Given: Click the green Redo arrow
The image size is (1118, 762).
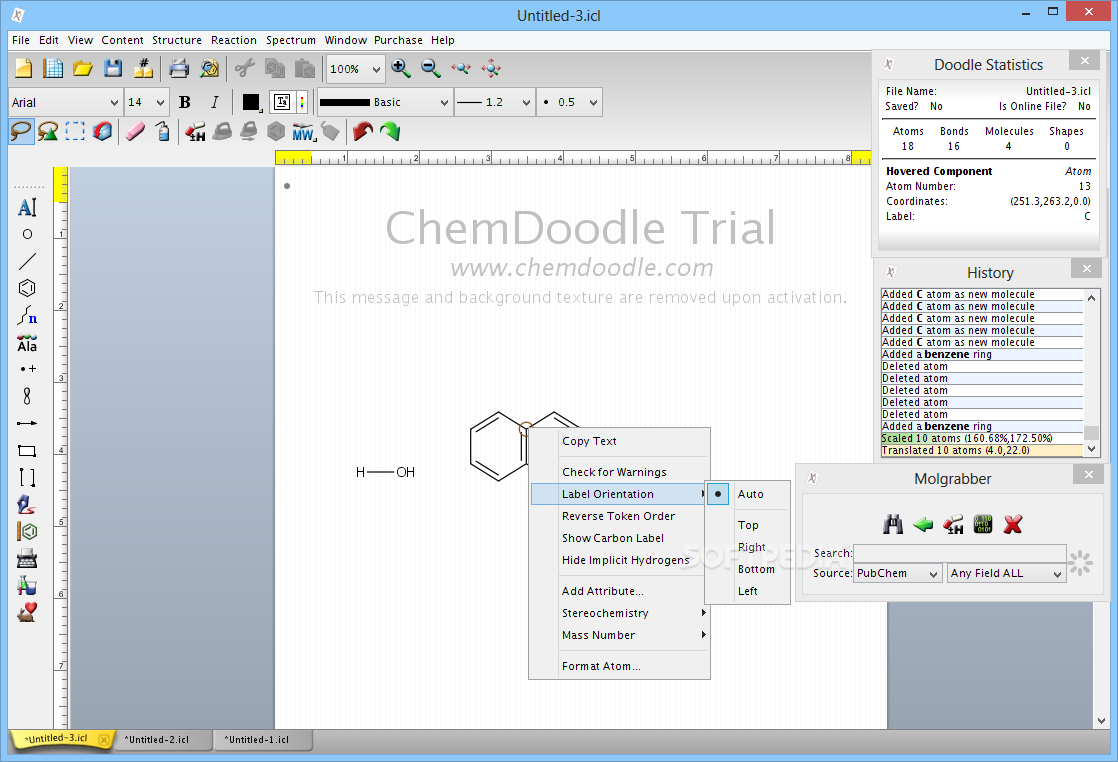Looking at the screenshot, I should [x=390, y=132].
